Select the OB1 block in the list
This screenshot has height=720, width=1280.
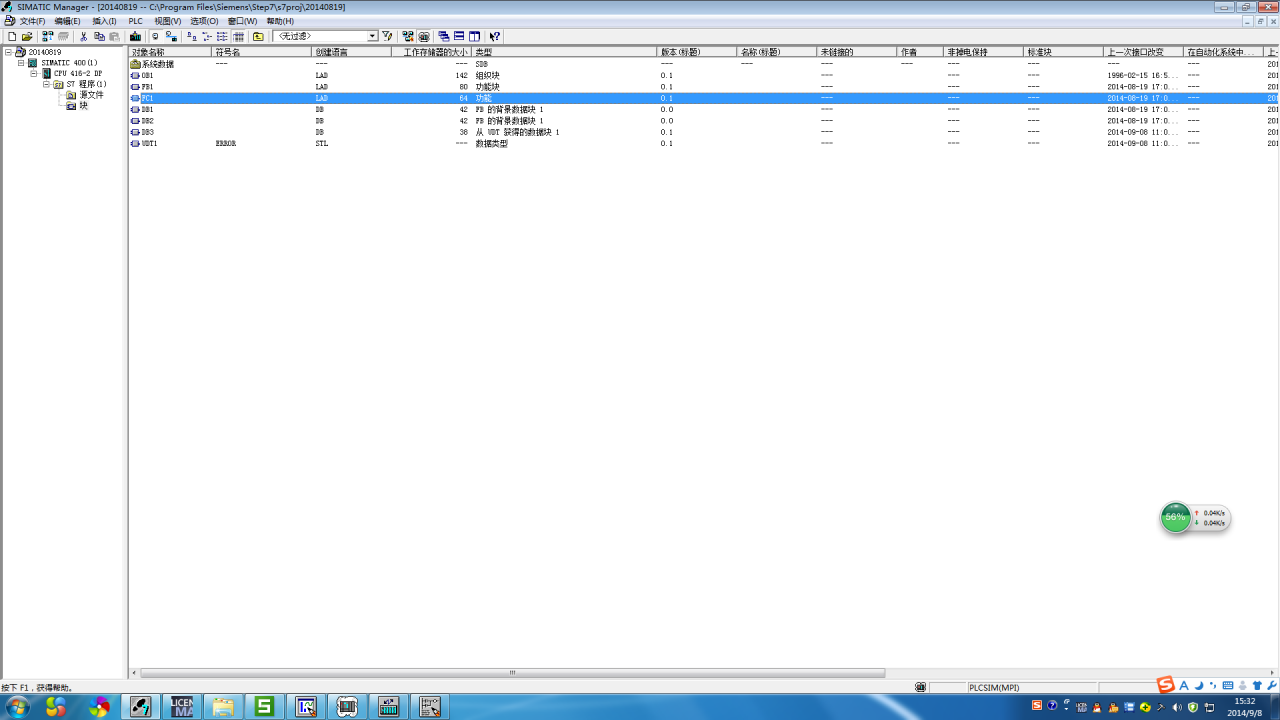(147, 75)
